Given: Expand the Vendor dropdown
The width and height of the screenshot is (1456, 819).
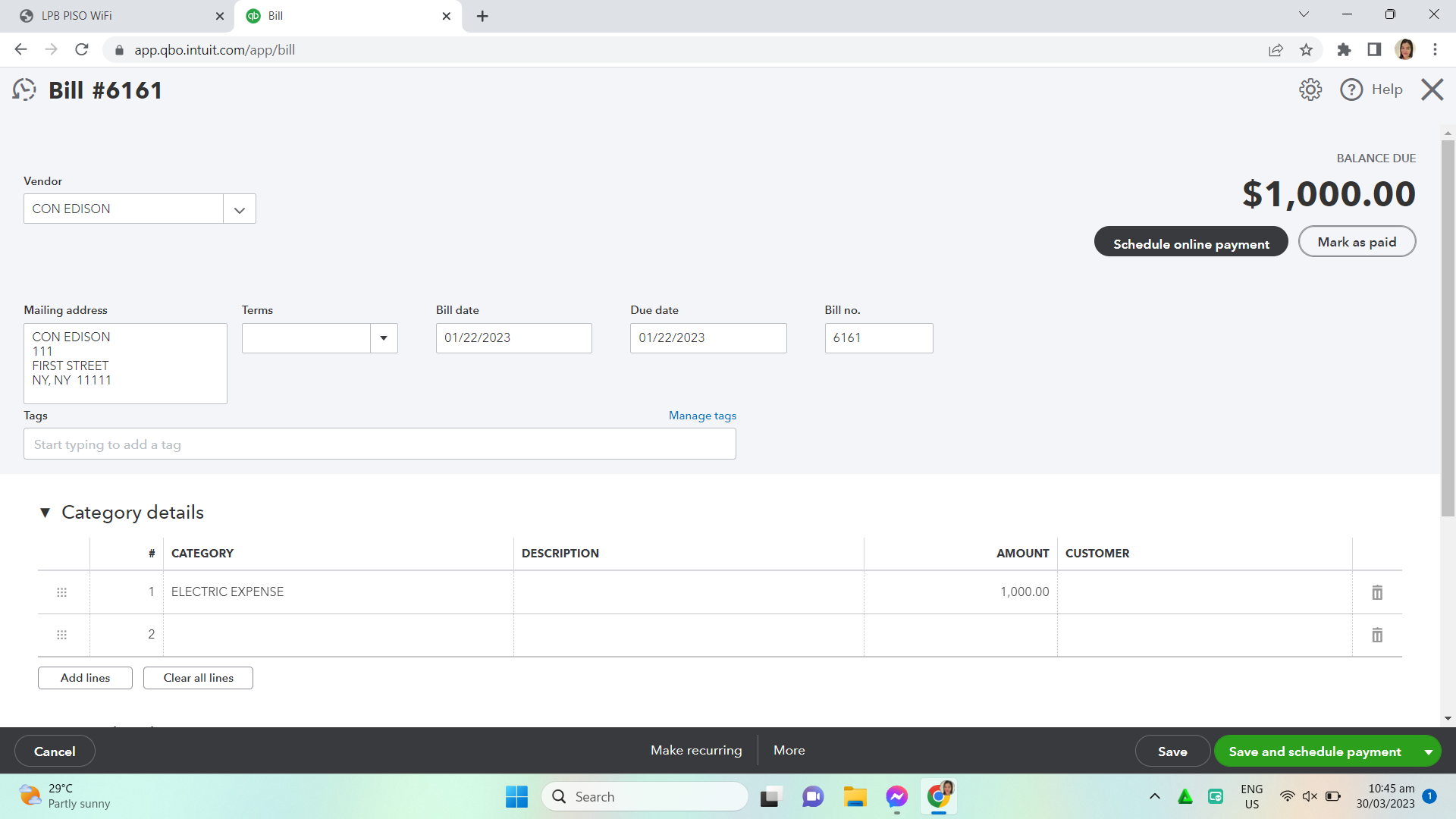Looking at the screenshot, I should pyautogui.click(x=240, y=209).
